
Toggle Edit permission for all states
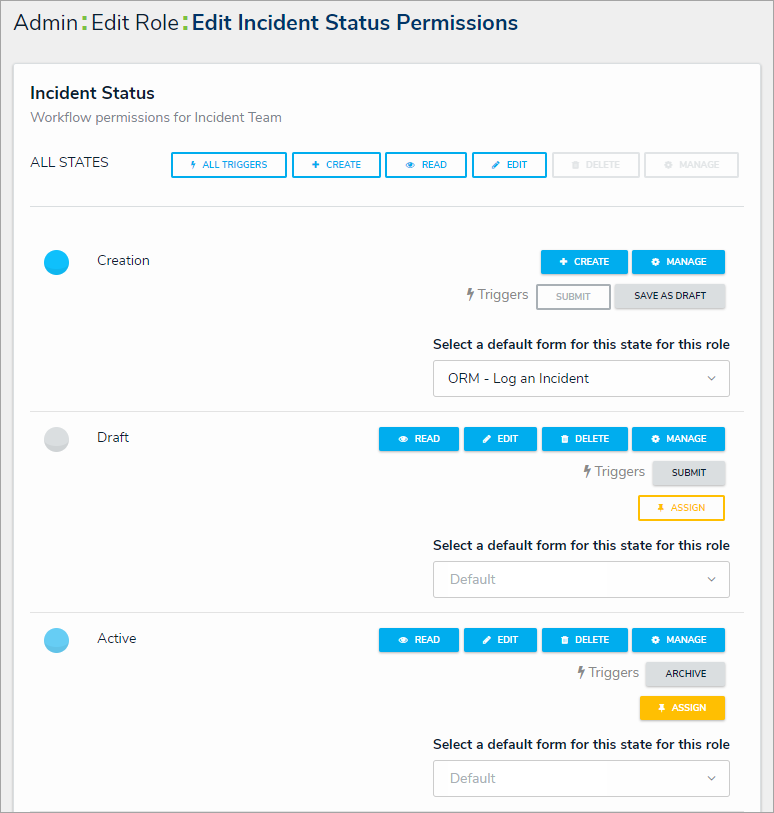[509, 165]
